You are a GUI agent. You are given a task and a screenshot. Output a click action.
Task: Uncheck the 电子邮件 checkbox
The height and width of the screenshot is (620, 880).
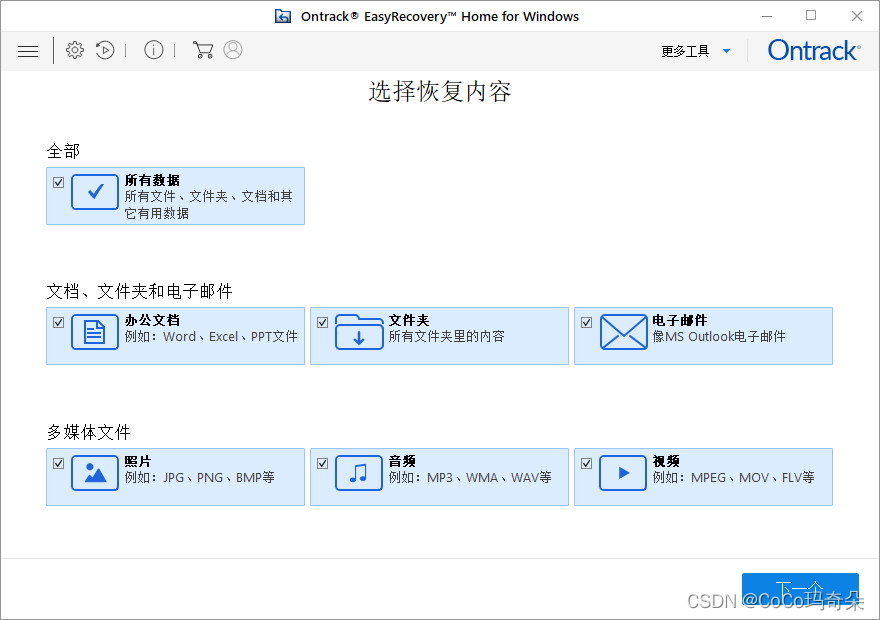point(586,321)
